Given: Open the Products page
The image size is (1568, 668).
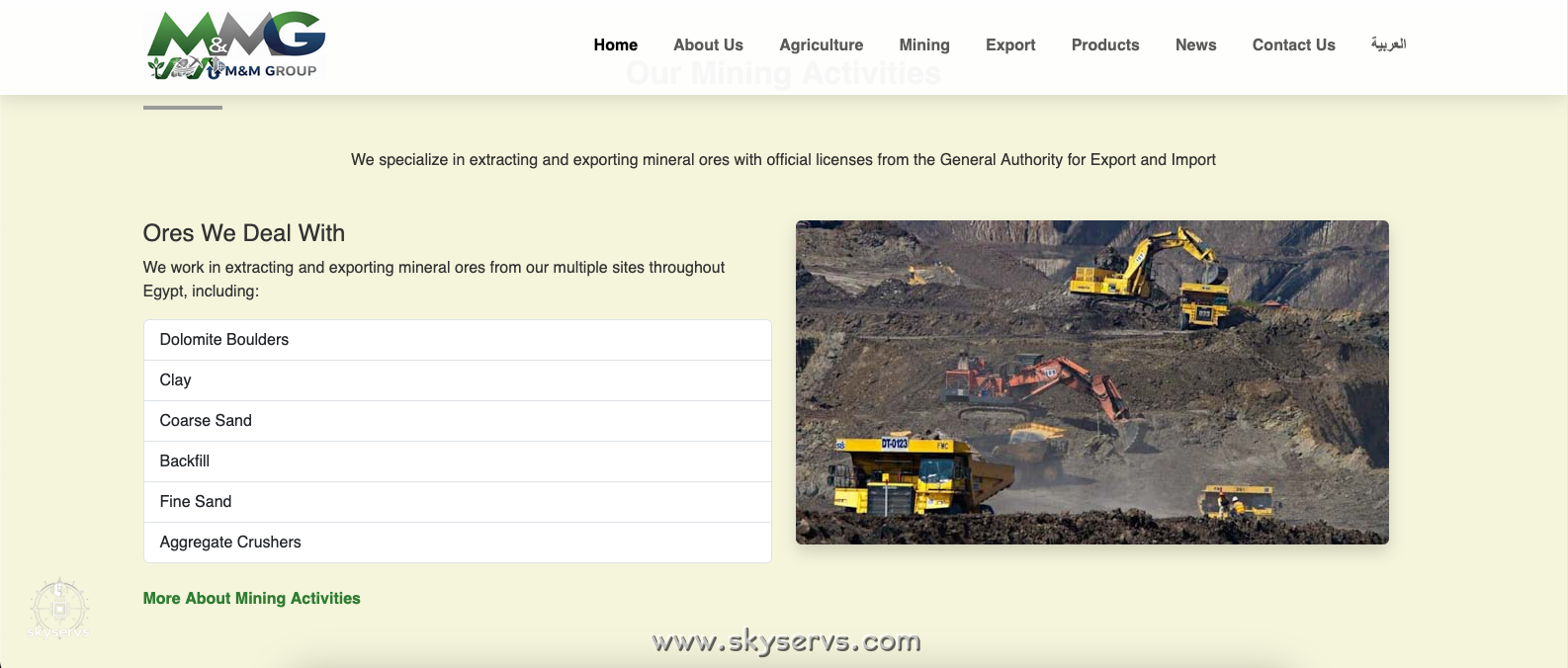Looking at the screenshot, I should pyautogui.click(x=1104, y=45).
